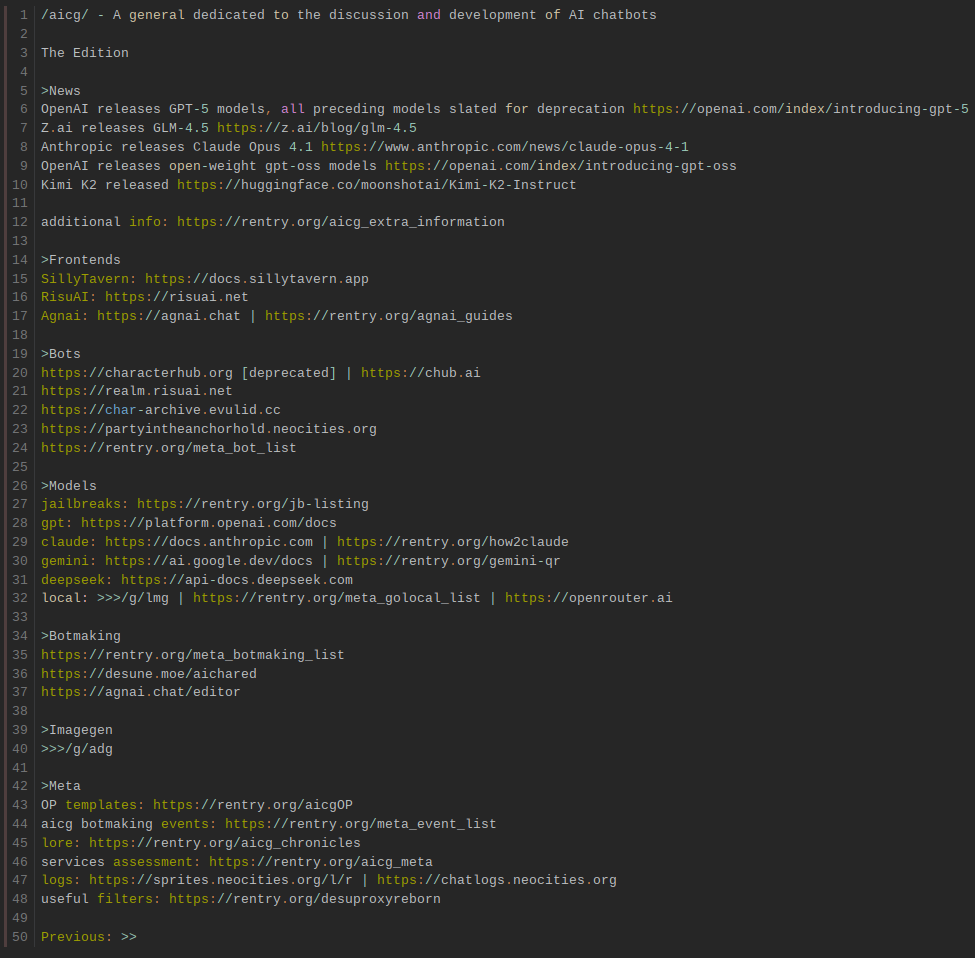Open the api-docs.deepseek.com link
Screen dimensions: 975x958
click(237, 579)
